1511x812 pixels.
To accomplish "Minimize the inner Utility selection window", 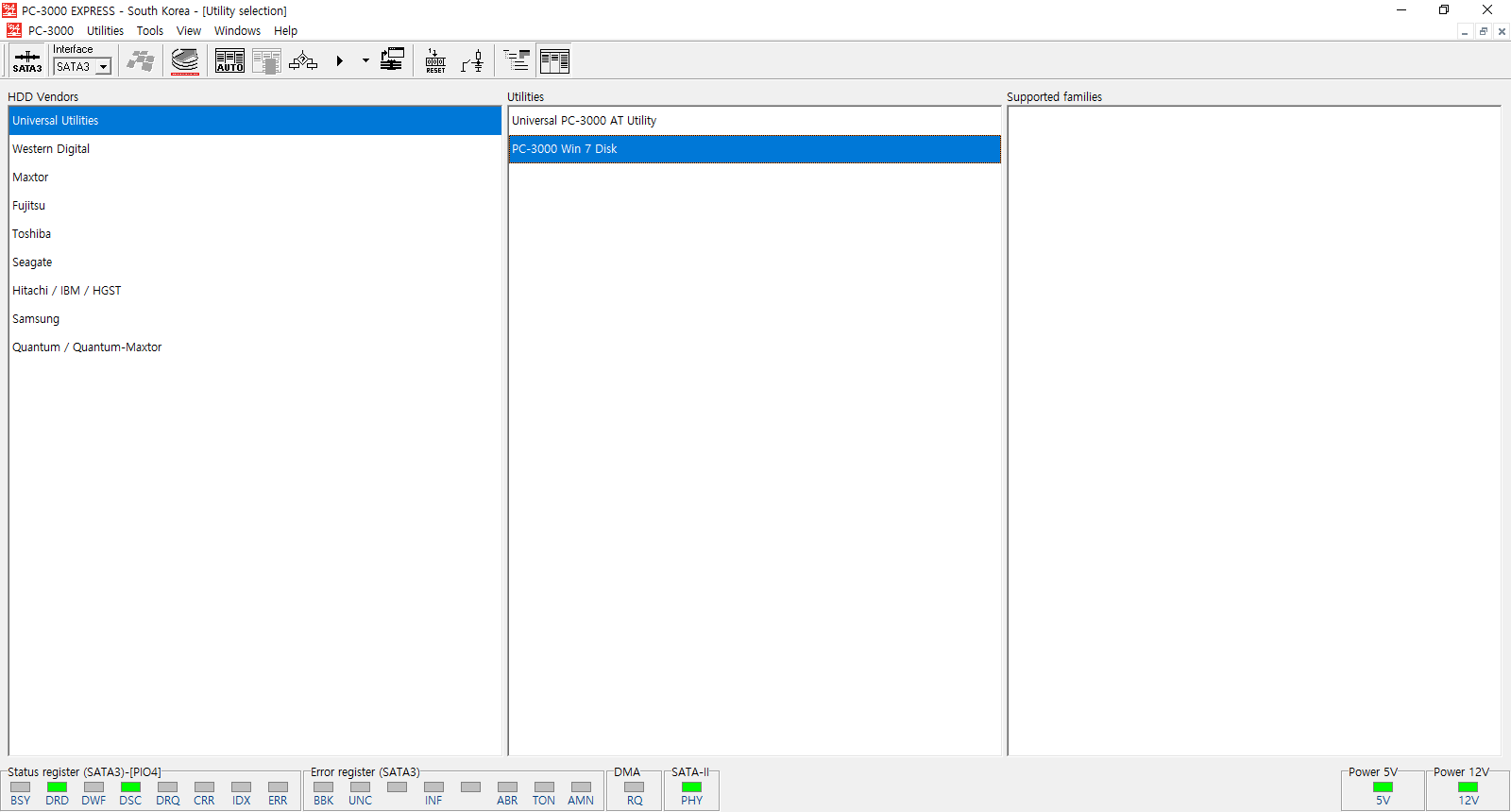I will 1466,31.
